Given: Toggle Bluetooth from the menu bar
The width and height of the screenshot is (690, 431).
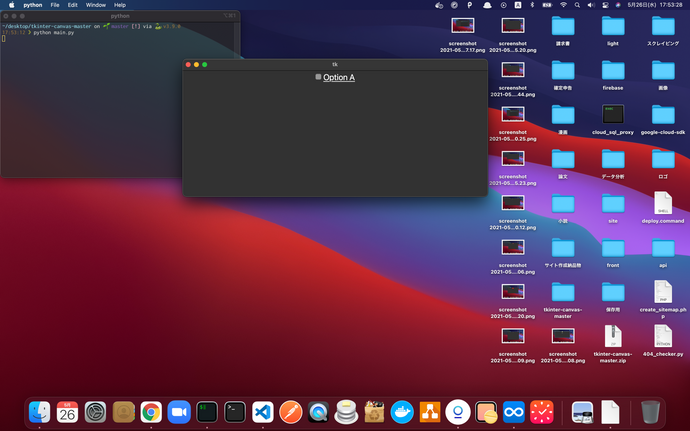Looking at the screenshot, I should [531, 5].
